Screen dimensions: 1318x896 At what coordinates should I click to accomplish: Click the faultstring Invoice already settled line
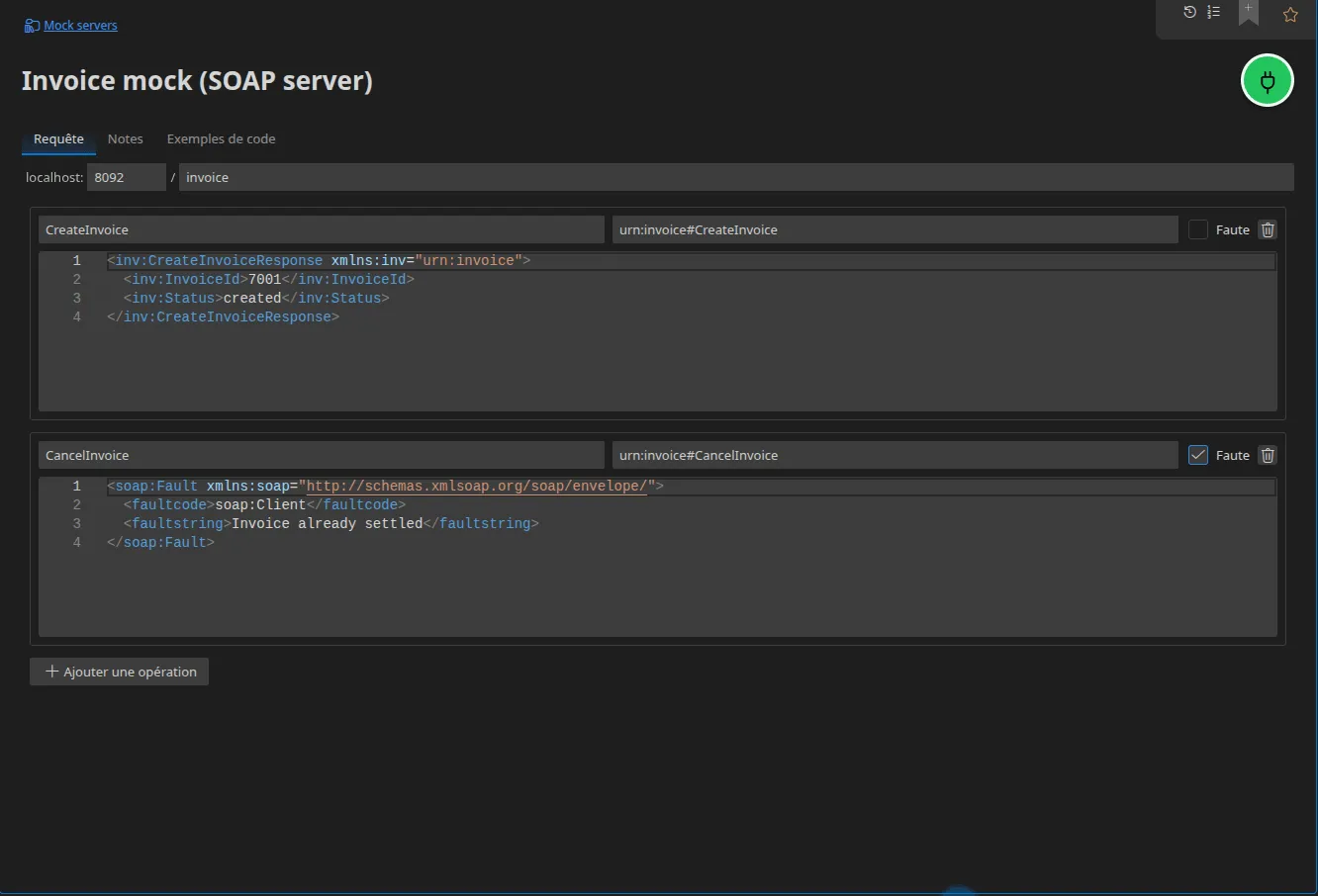pos(330,523)
